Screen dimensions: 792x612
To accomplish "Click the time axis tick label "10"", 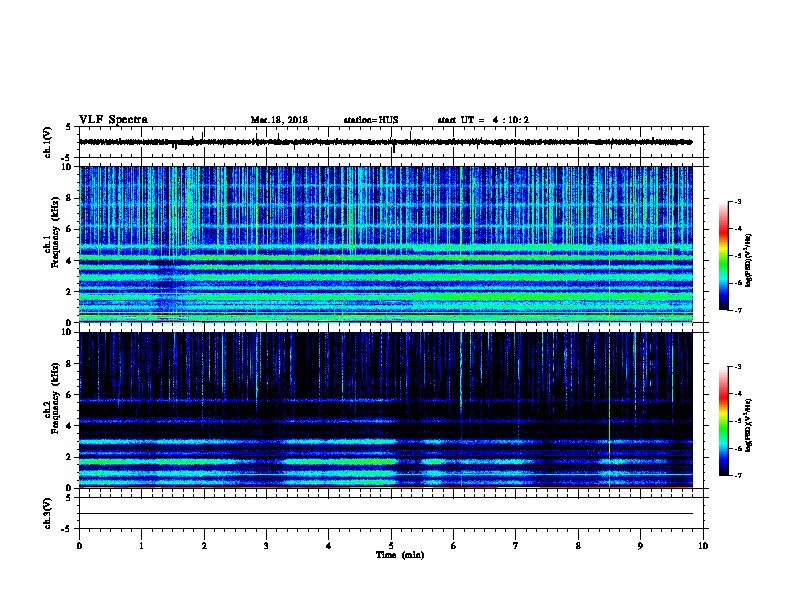I will [703, 546].
